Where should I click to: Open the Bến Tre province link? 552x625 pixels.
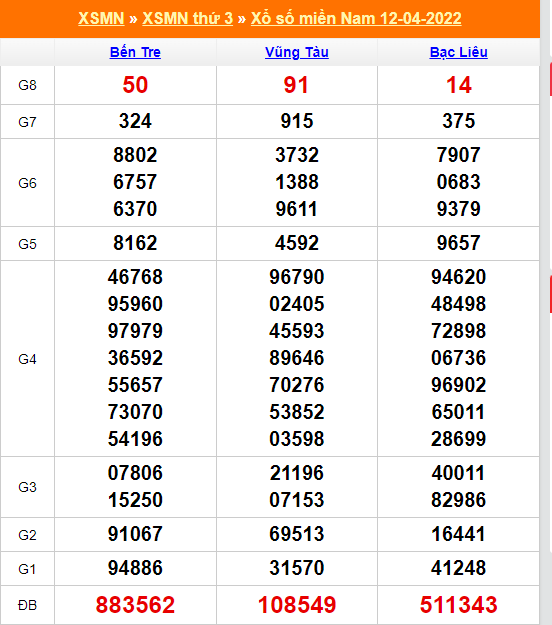[135, 52]
